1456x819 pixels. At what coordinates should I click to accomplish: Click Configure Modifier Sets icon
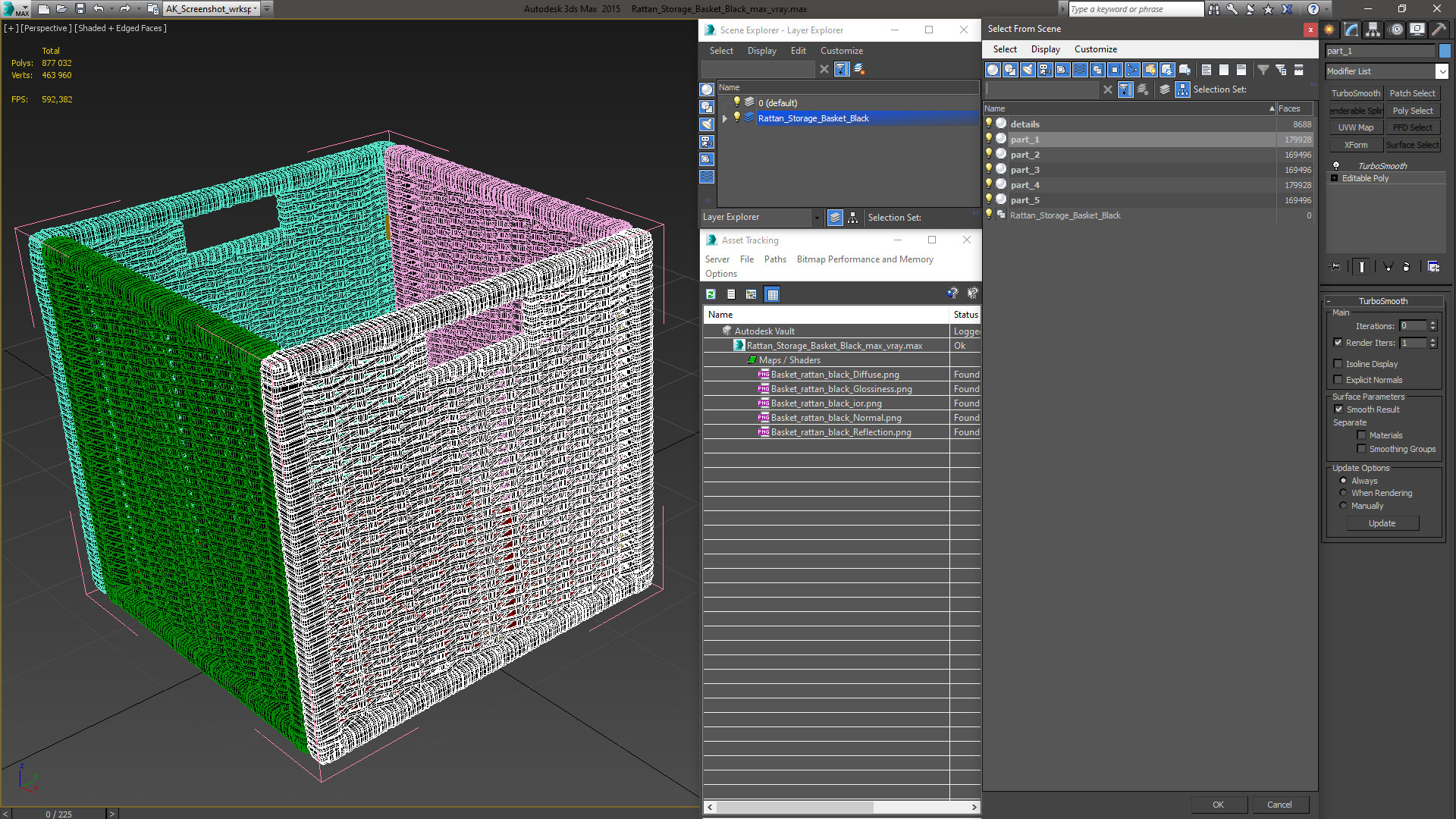(1433, 267)
